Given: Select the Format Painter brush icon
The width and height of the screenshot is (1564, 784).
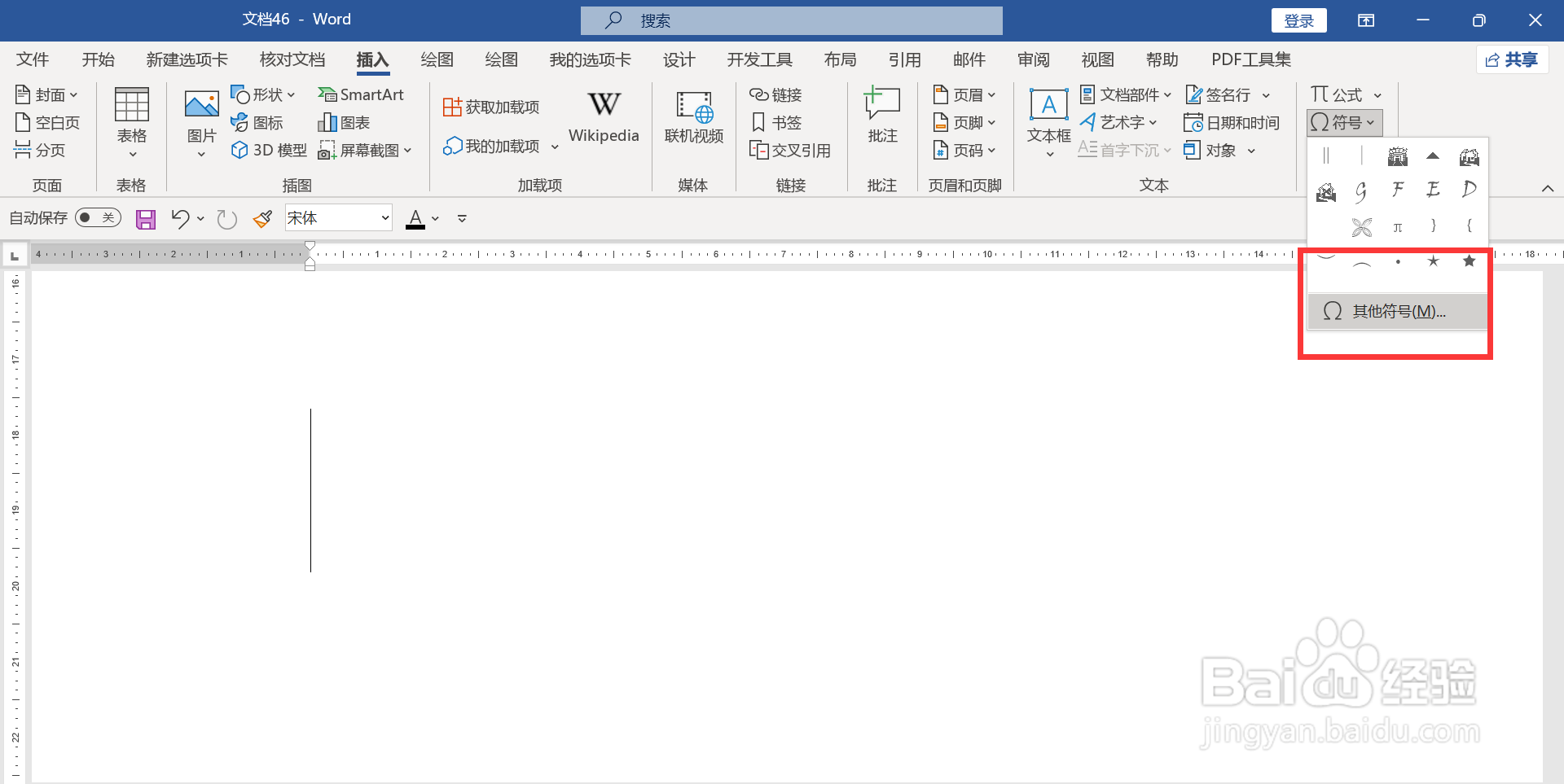Looking at the screenshot, I should pyautogui.click(x=262, y=218).
